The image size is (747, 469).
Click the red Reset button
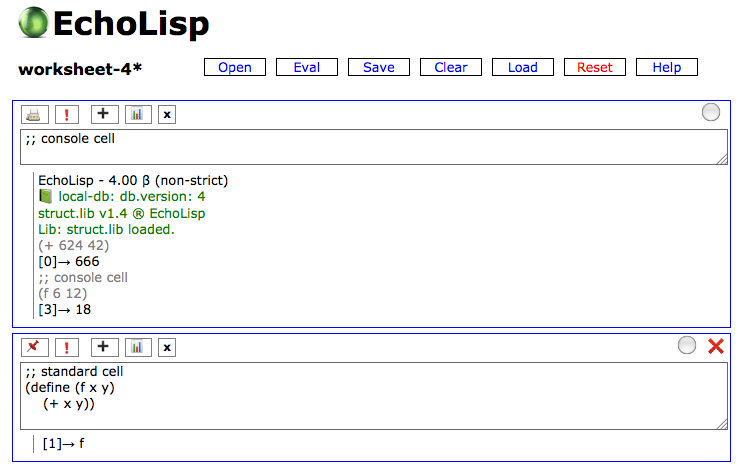point(595,67)
